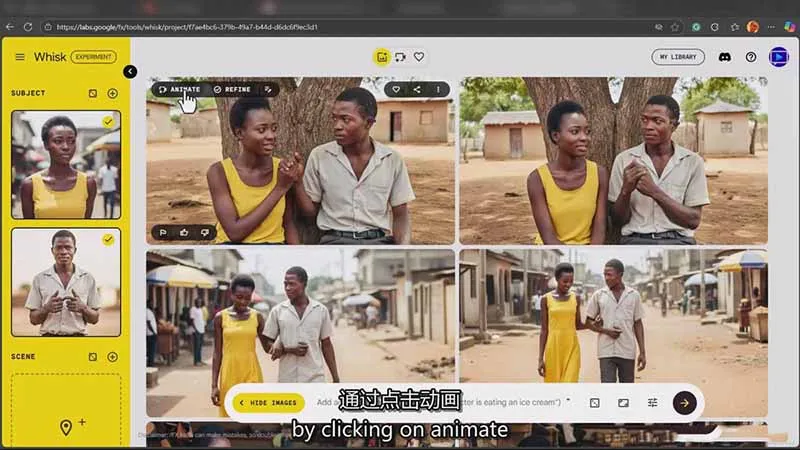Select the bottom-right street walking image
The image size is (800, 450).
613,330
